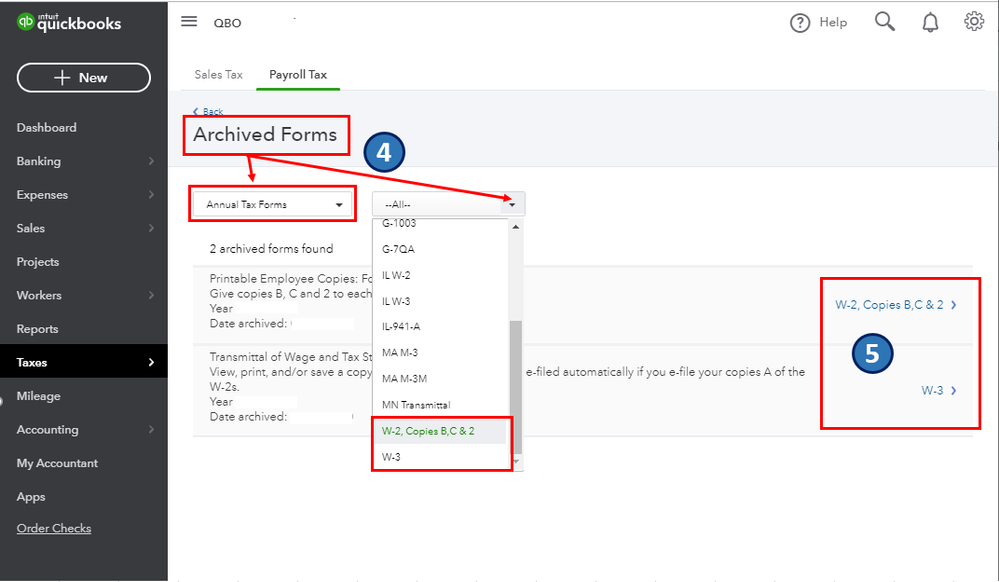
Task: Open the W-3 form link
Action: (x=938, y=390)
